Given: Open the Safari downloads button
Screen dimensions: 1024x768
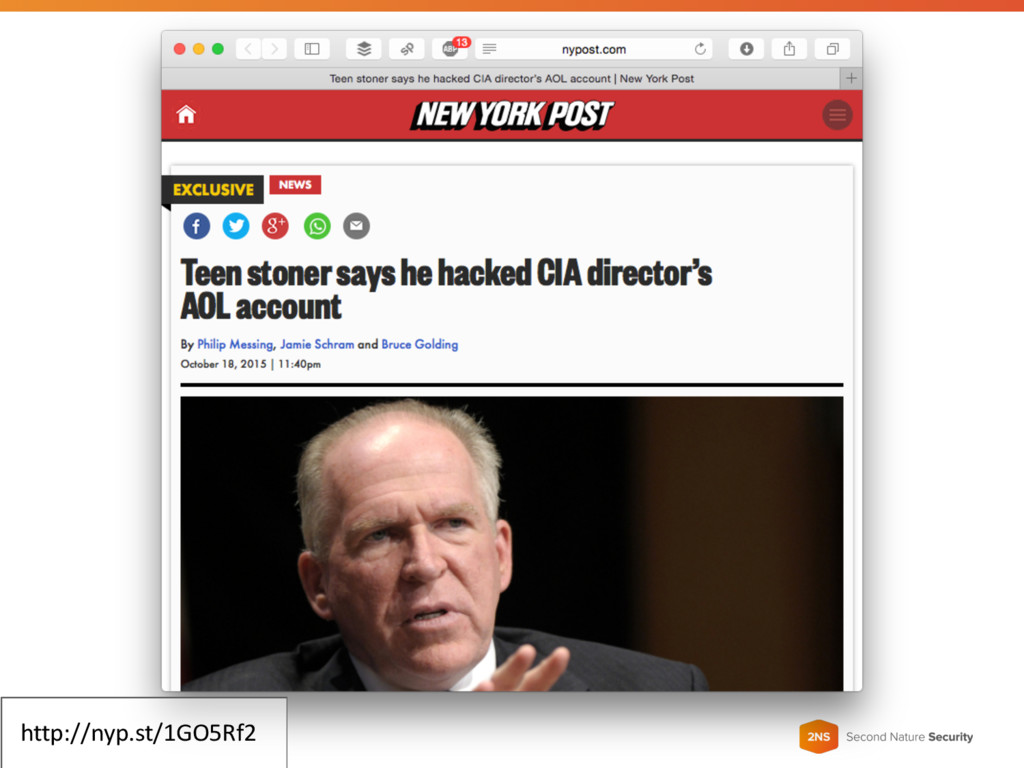Looking at the screenshot, I should coord(746,49).
